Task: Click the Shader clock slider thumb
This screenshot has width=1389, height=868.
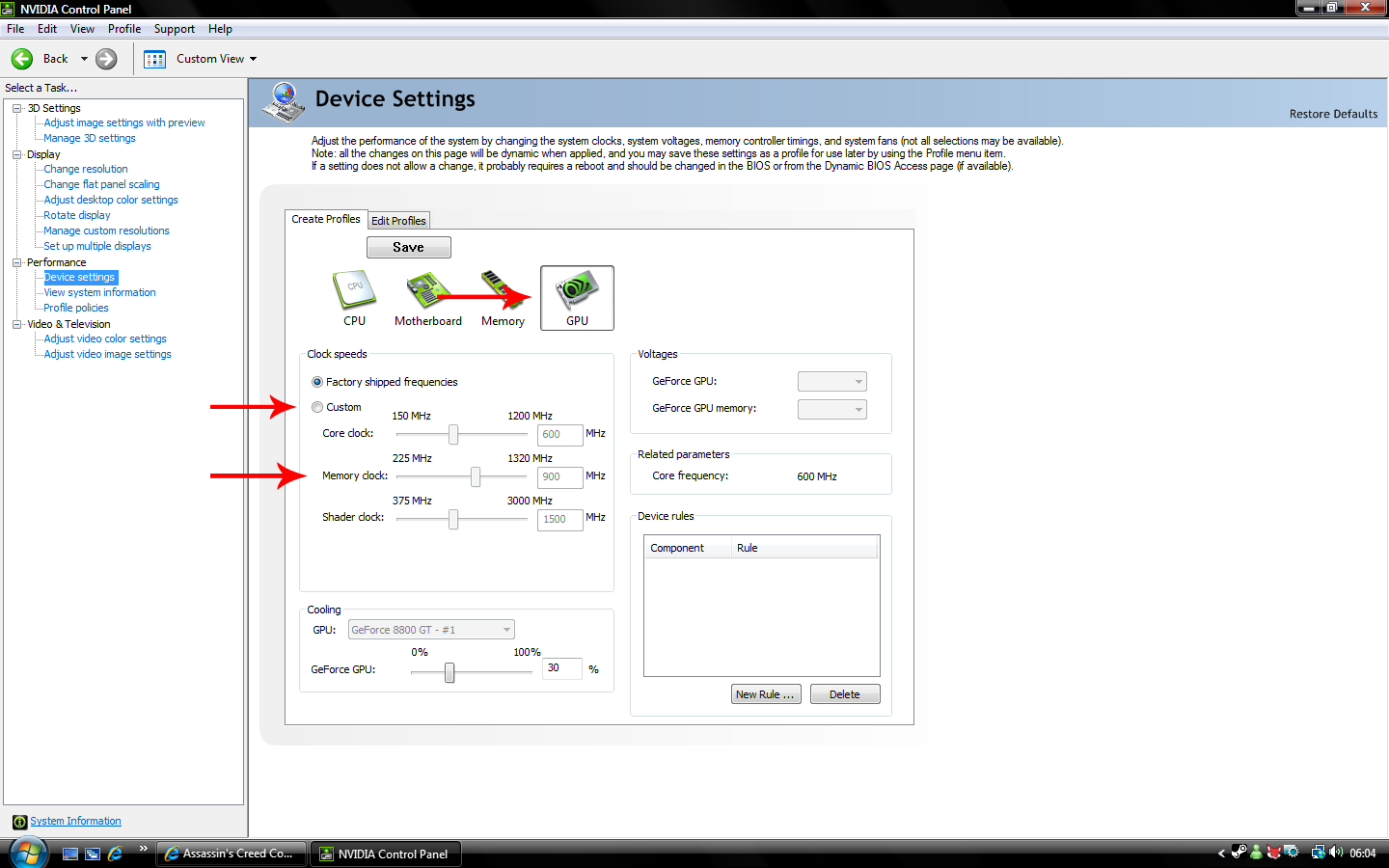Action: pos(453,520)
